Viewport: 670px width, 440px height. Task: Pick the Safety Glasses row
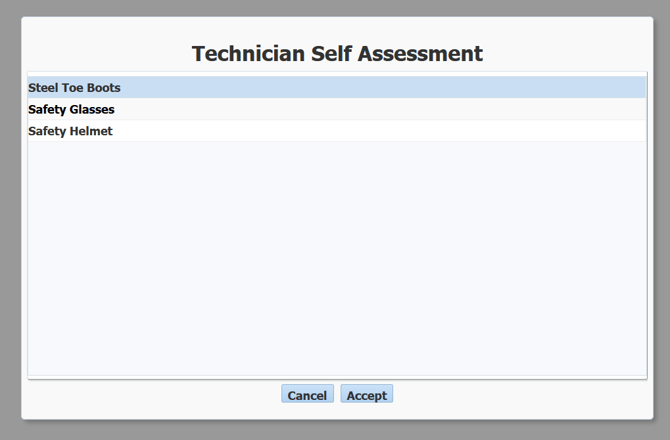(337, 110)
